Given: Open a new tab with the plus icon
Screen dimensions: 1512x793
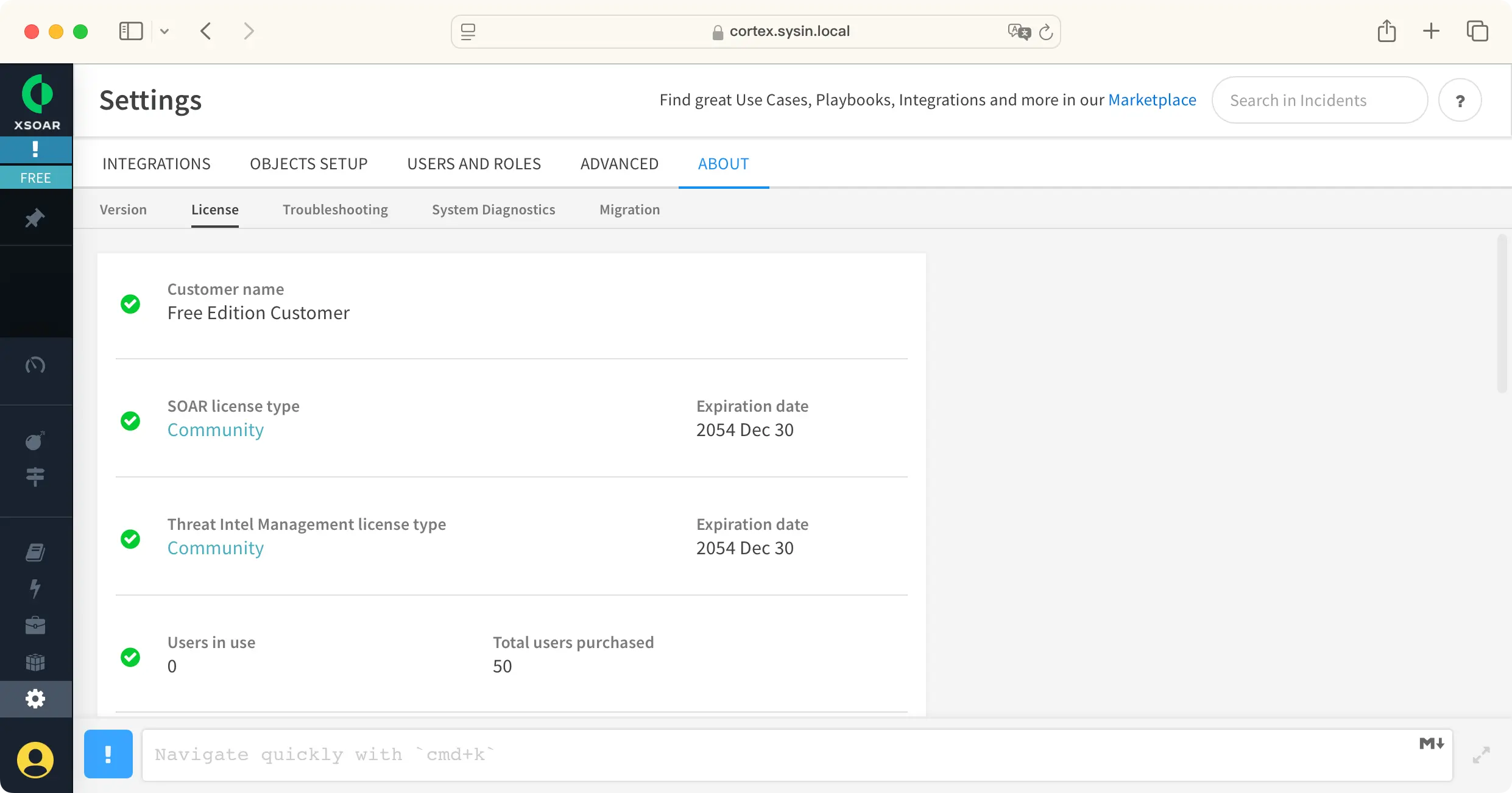Looking at the screenshot, I should pos(1431,31).
